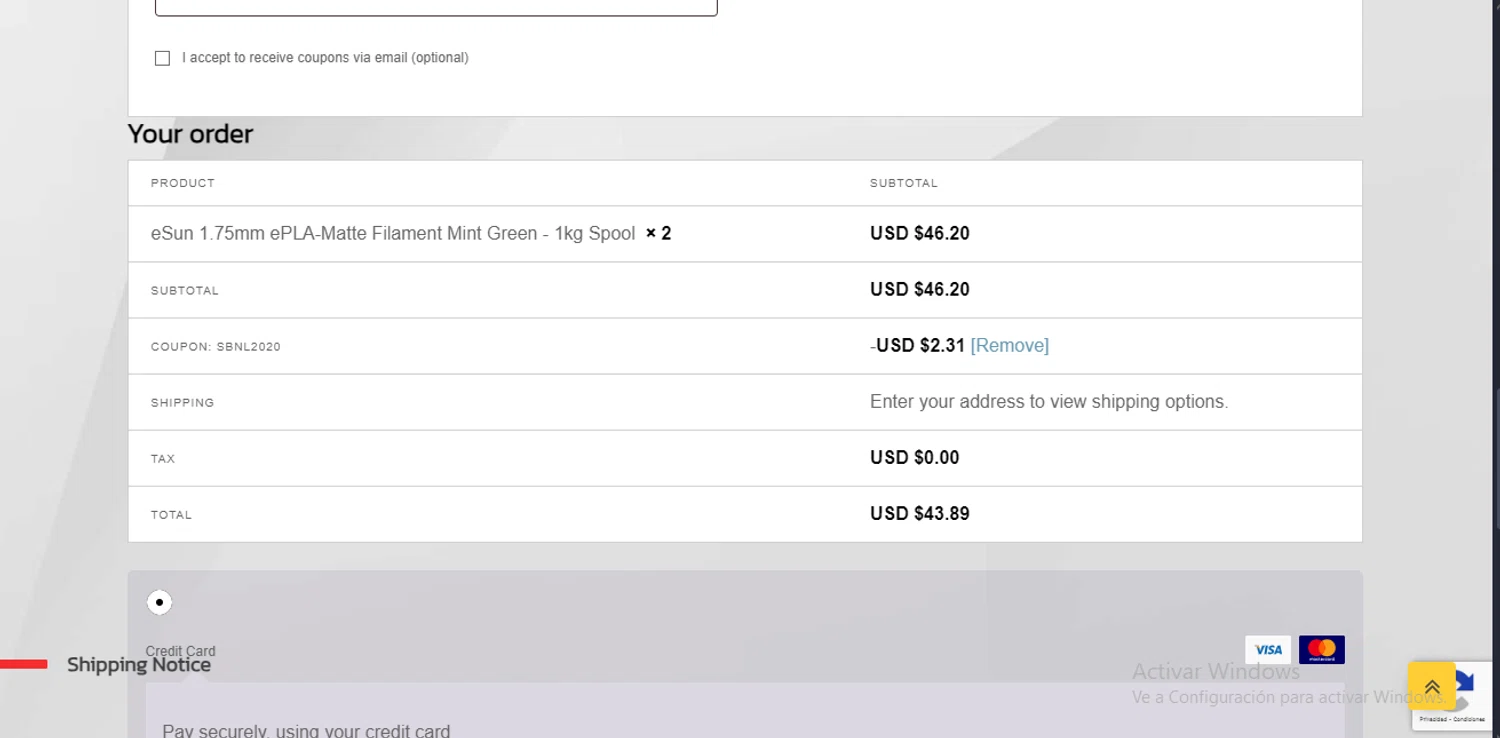Click the eSun ePLA-Matte Filament Mint Green product name

393,233
